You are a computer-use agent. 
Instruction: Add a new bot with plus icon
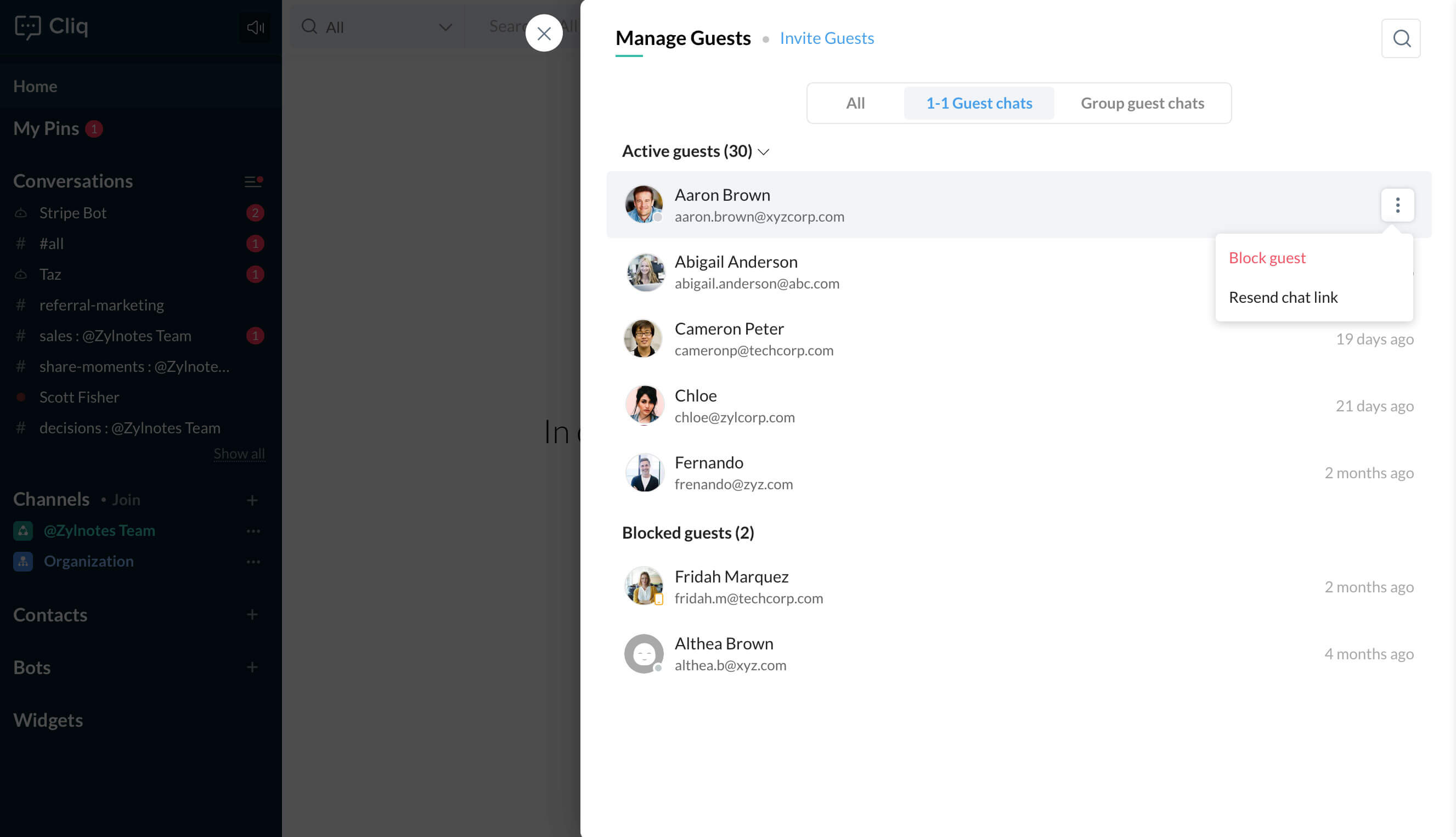pos(252,668)
